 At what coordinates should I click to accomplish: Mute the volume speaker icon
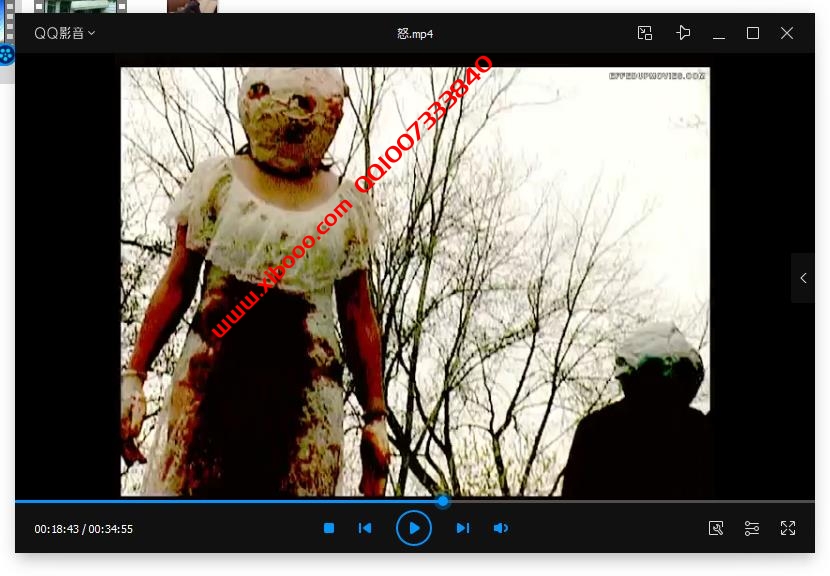tap(500, 528)
